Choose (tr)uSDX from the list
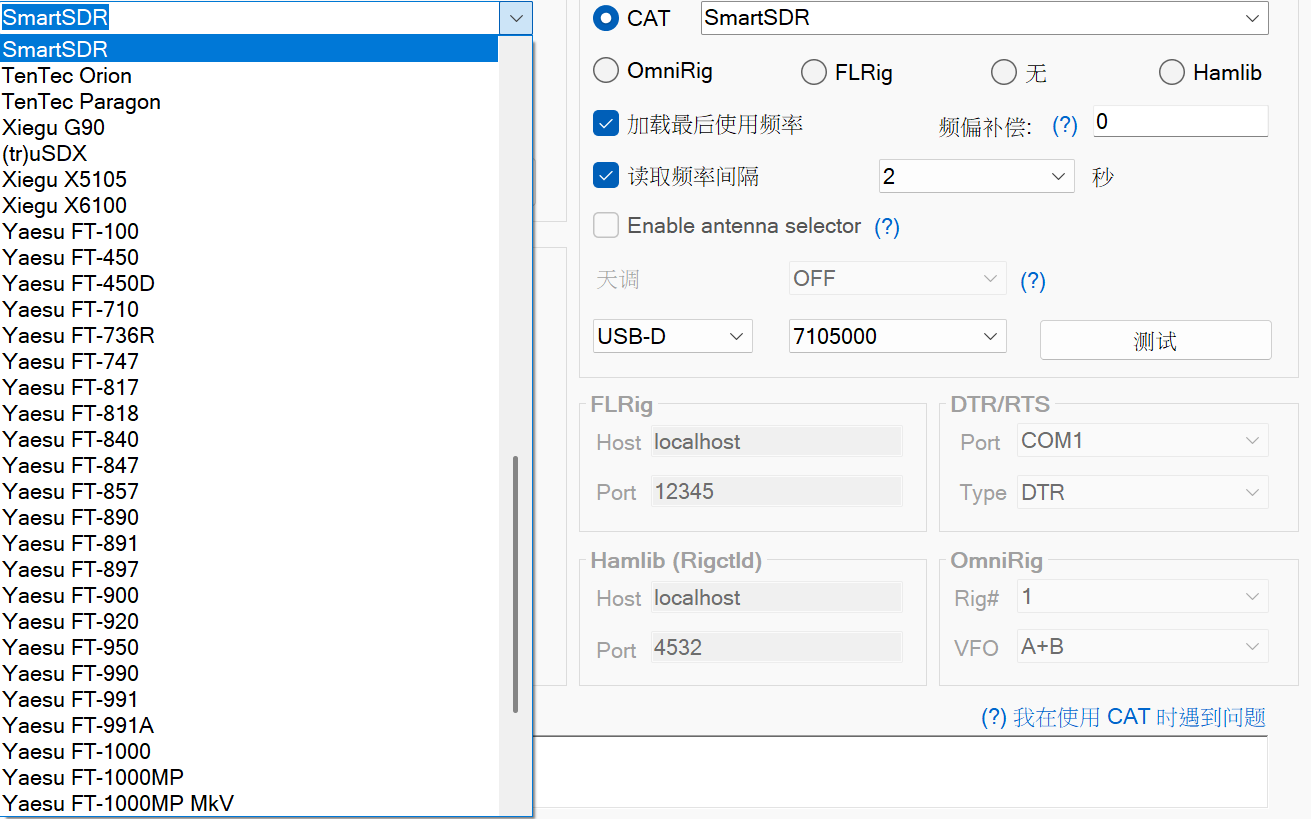Screen dimensions: 1311x819 [249, 153]
